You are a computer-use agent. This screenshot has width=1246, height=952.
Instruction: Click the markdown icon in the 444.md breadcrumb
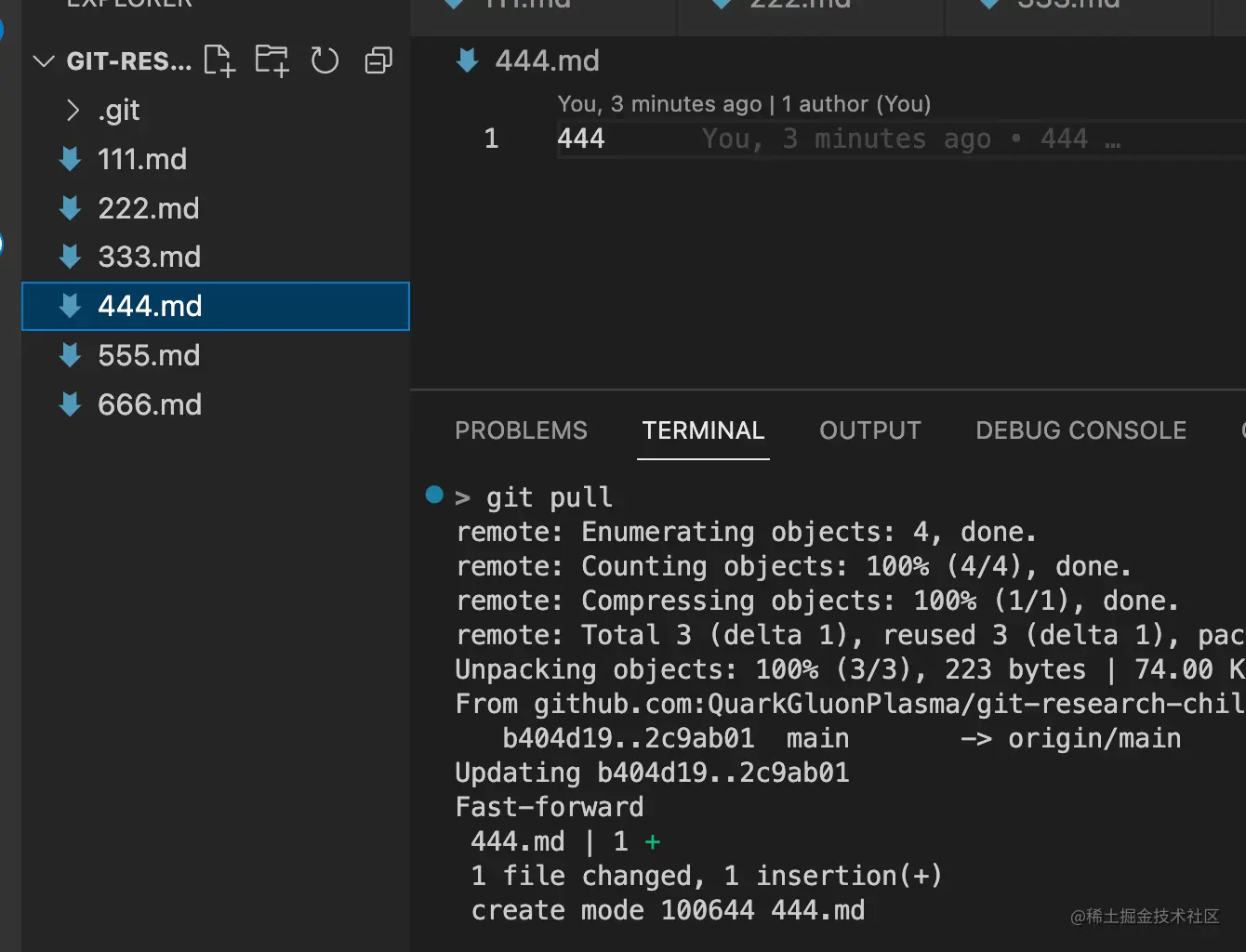[468, 61]
